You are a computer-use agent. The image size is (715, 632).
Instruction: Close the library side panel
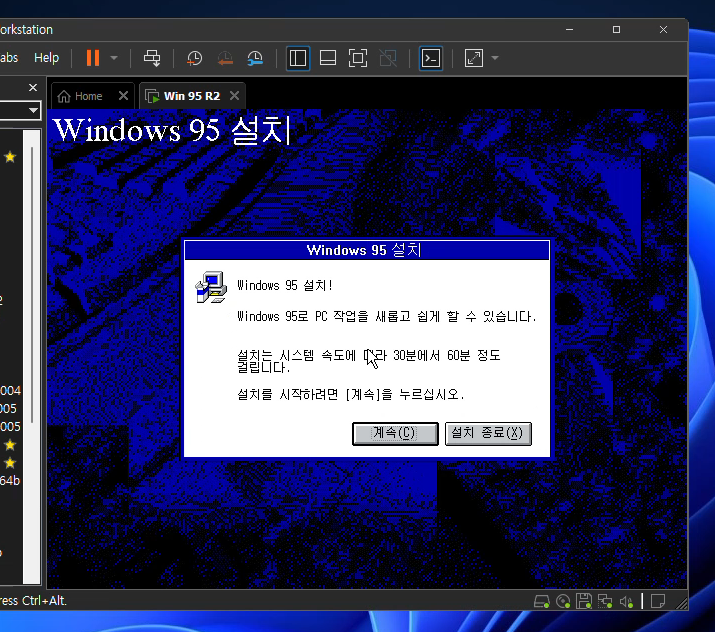(x=33, y=87)
